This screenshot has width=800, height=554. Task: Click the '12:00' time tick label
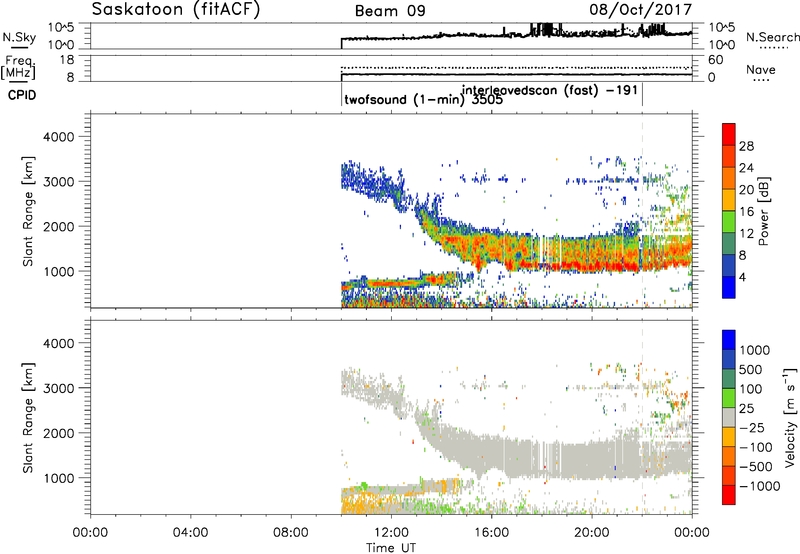[391, 533]
